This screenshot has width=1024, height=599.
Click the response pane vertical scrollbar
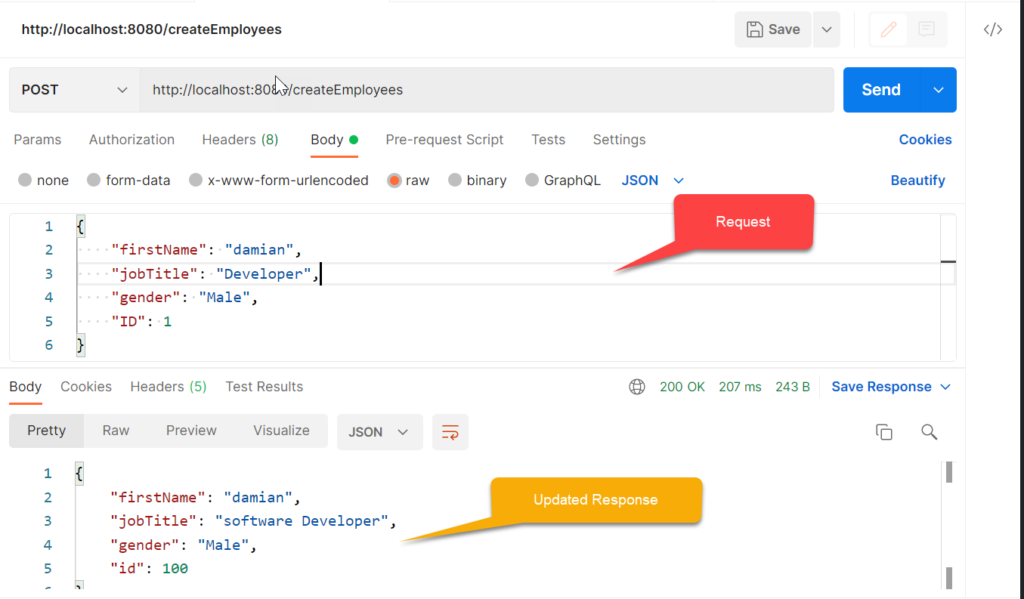pyautogui.click(x=949, y=525)
